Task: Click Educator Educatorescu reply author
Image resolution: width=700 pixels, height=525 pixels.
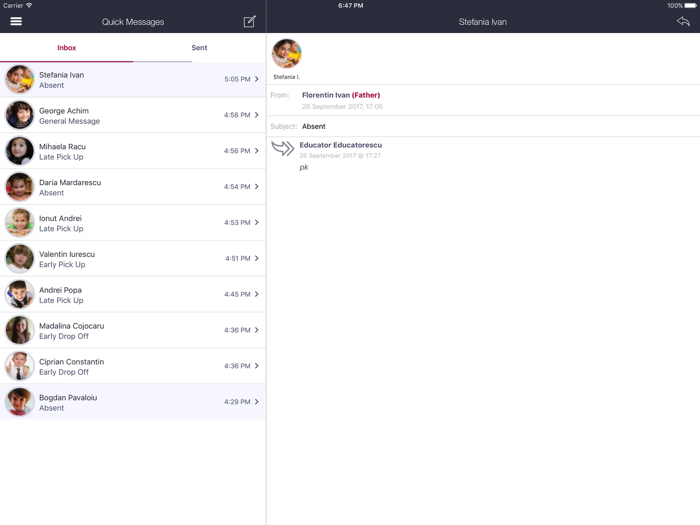Action: (x=341, y=145)
